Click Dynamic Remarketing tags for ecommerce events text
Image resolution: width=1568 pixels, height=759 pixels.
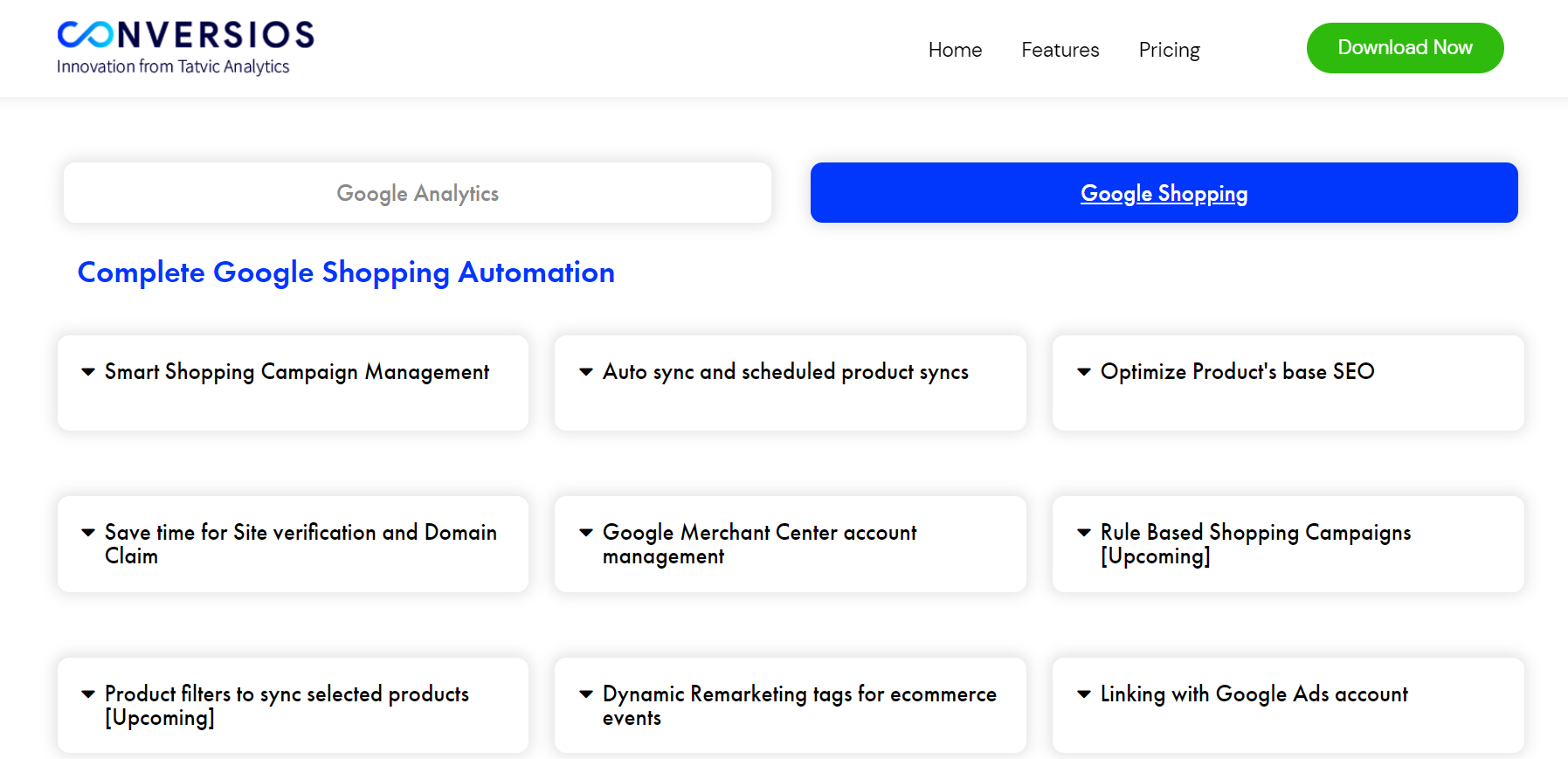(x=799, y=706)
